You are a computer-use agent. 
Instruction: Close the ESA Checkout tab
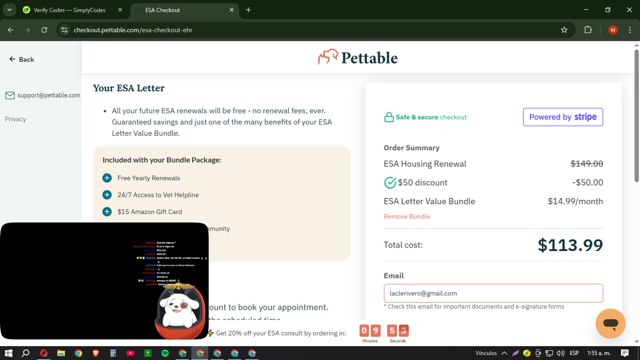tap(231, 10)
